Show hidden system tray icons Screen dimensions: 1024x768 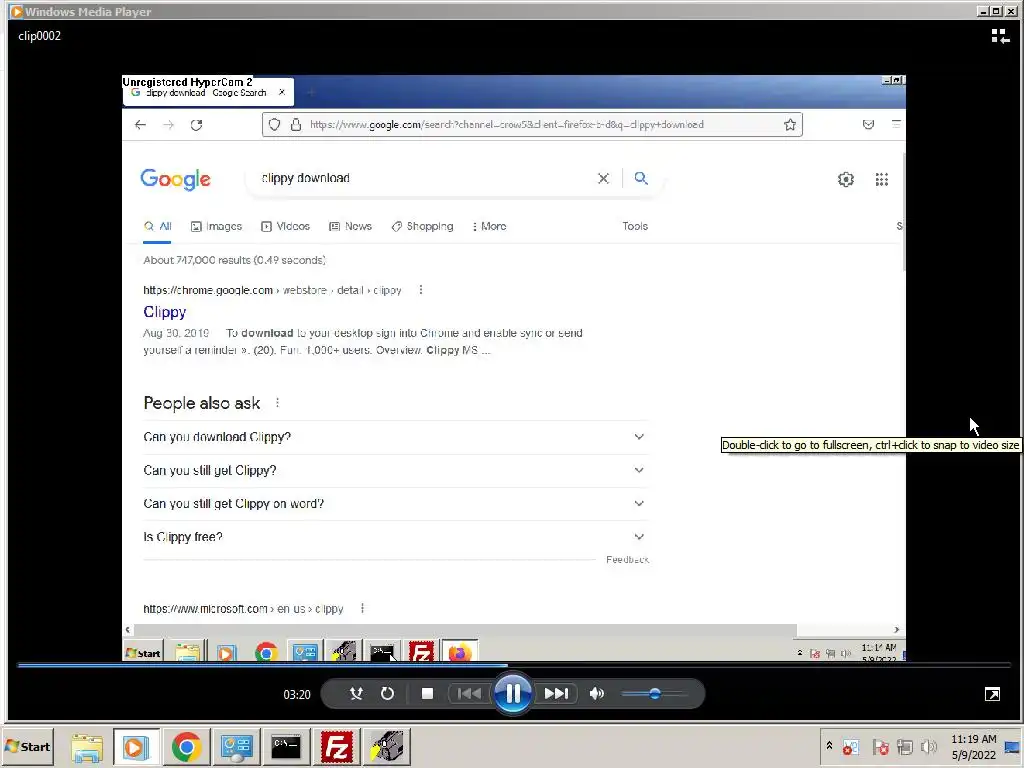pos(829,745)
